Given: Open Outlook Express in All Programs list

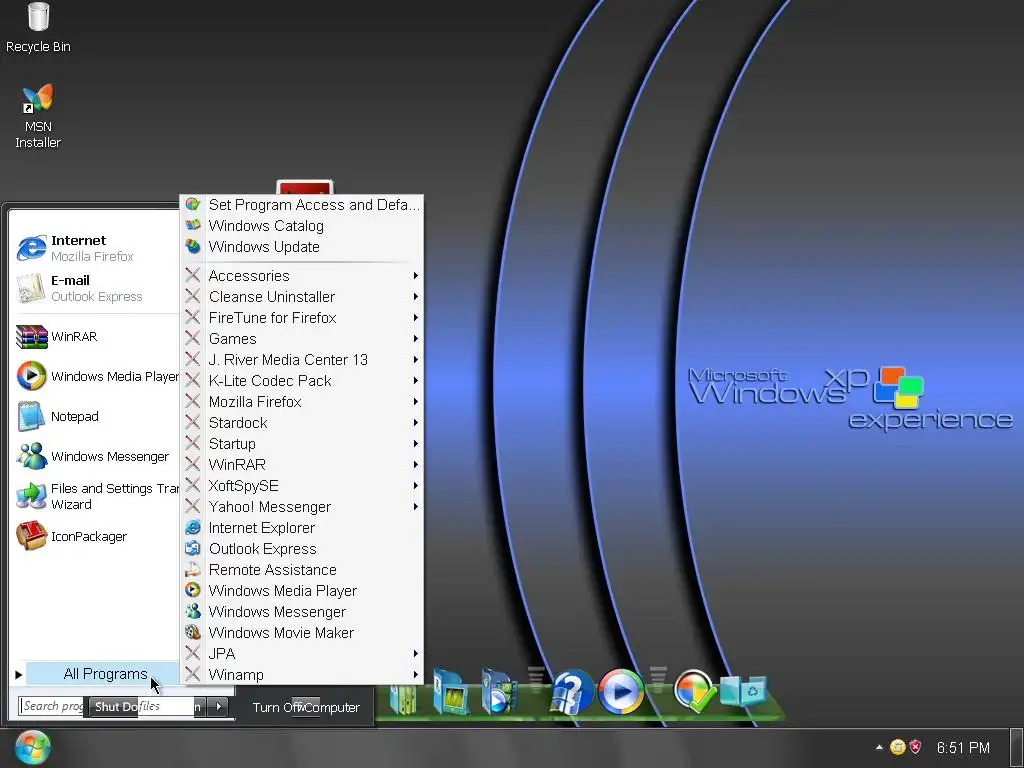Looking at the screenshot, I should 302,549.
